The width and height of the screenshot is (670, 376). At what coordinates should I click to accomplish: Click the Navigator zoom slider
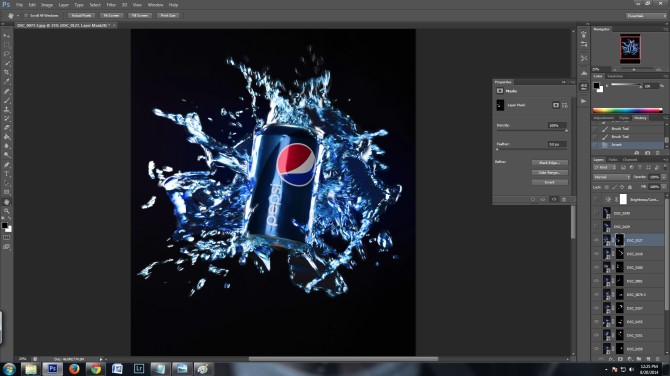tap(634, 69)
